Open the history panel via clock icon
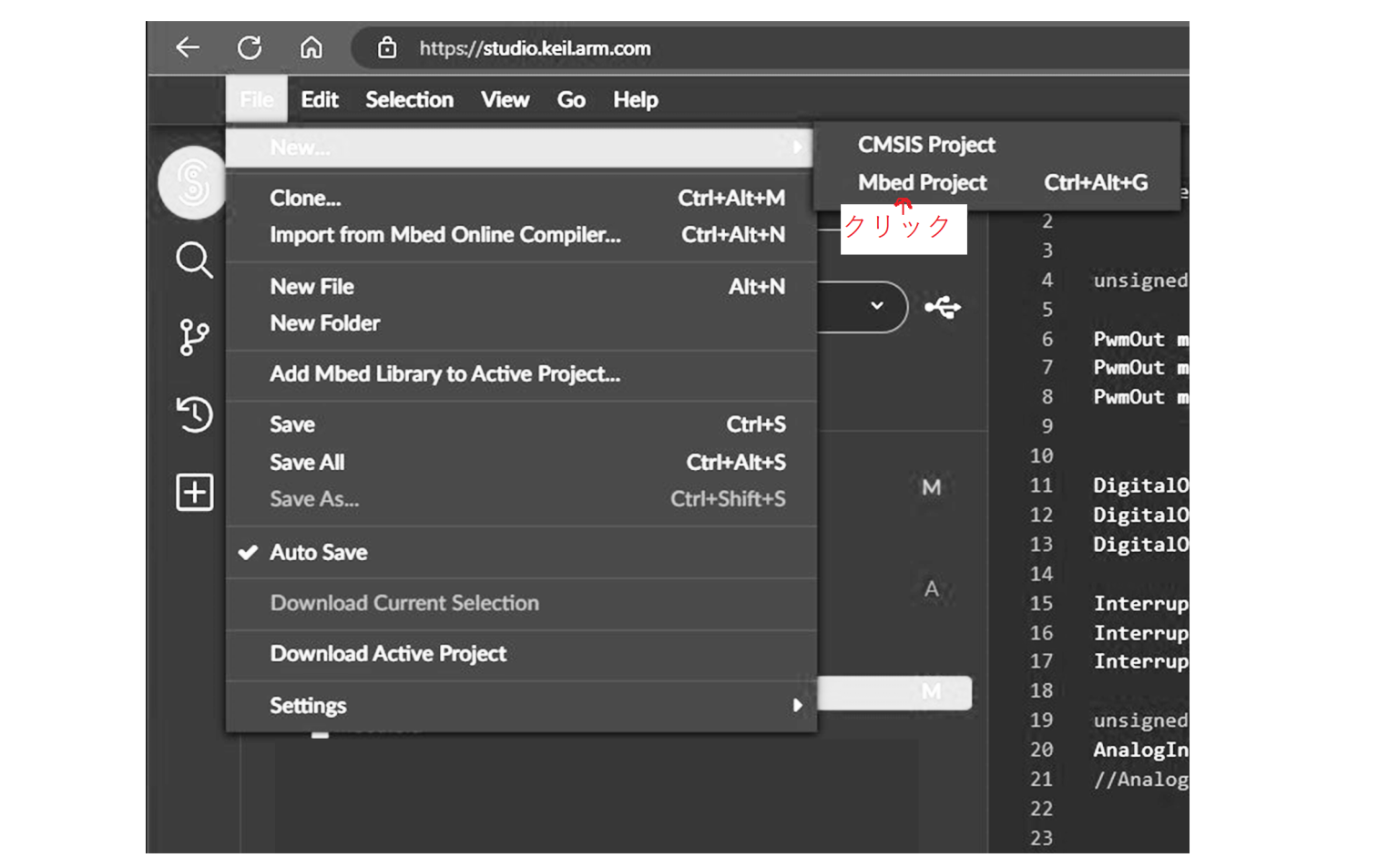The width and height of the screenshot is (1399, 868). coord(193,415)
